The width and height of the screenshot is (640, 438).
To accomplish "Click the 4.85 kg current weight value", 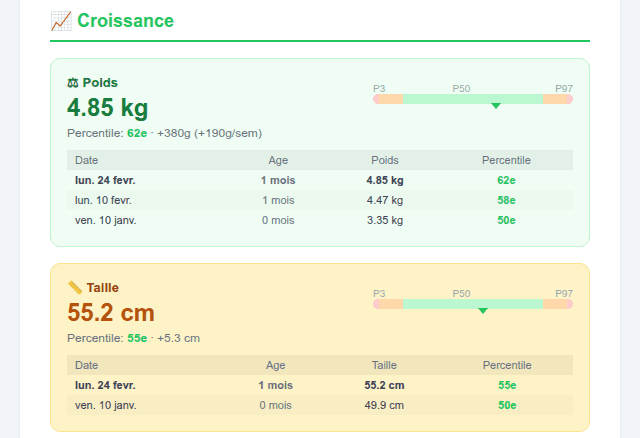I will 107,107.
